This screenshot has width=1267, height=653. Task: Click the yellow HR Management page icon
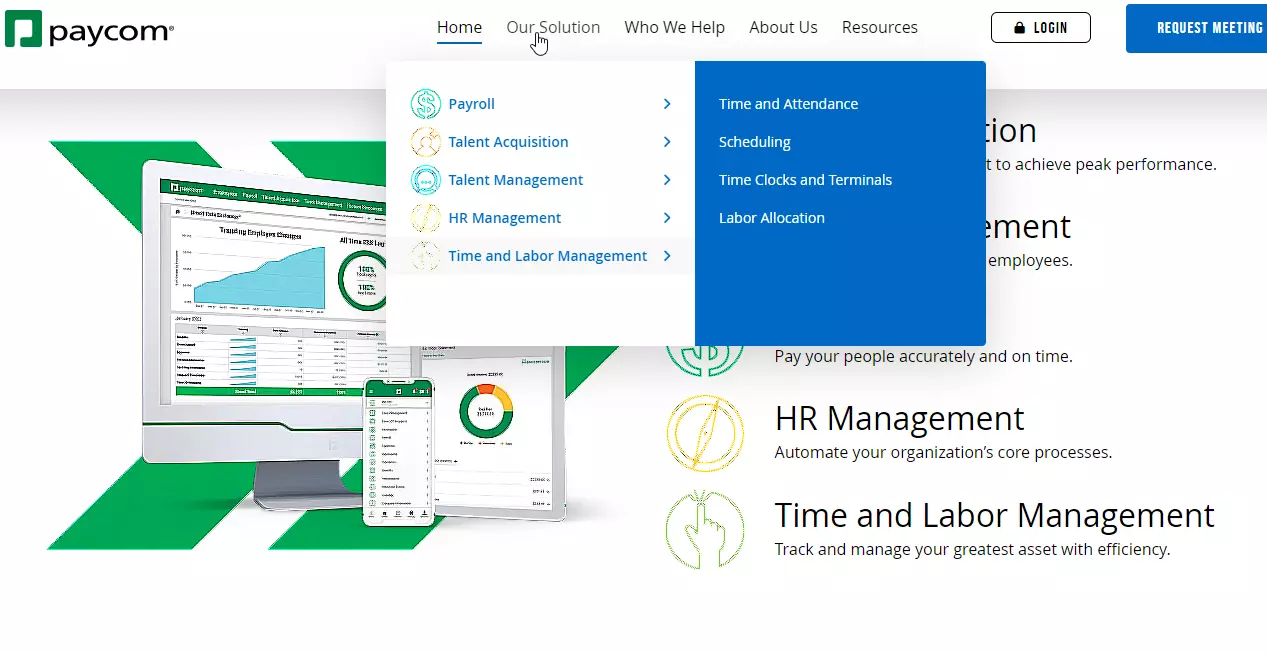click(x=705, y=433)
